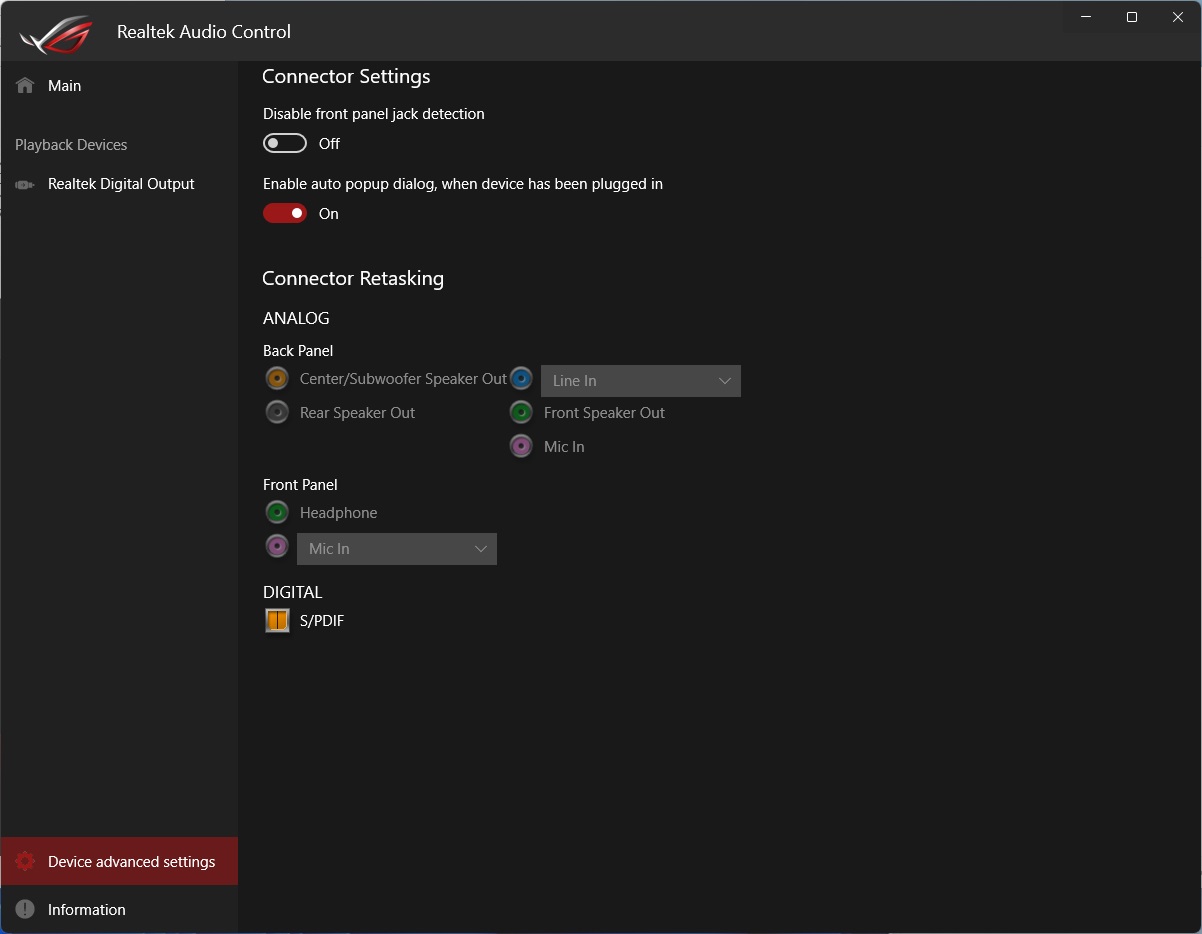This screenshot has width=1202, height=934.
Task: Click the S/PDIF label
Action: (322, 621)
